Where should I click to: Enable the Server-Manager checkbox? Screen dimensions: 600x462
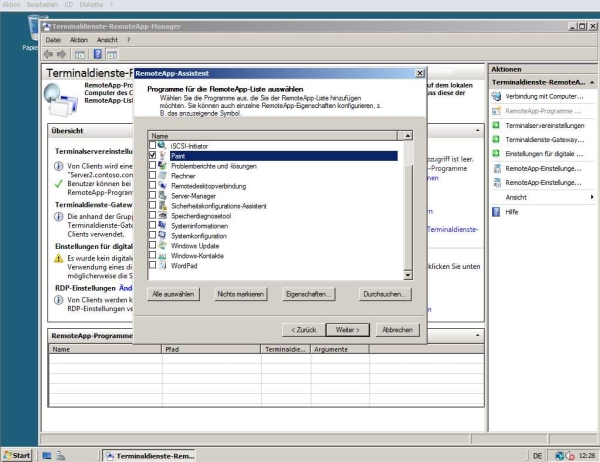[152, 195]
